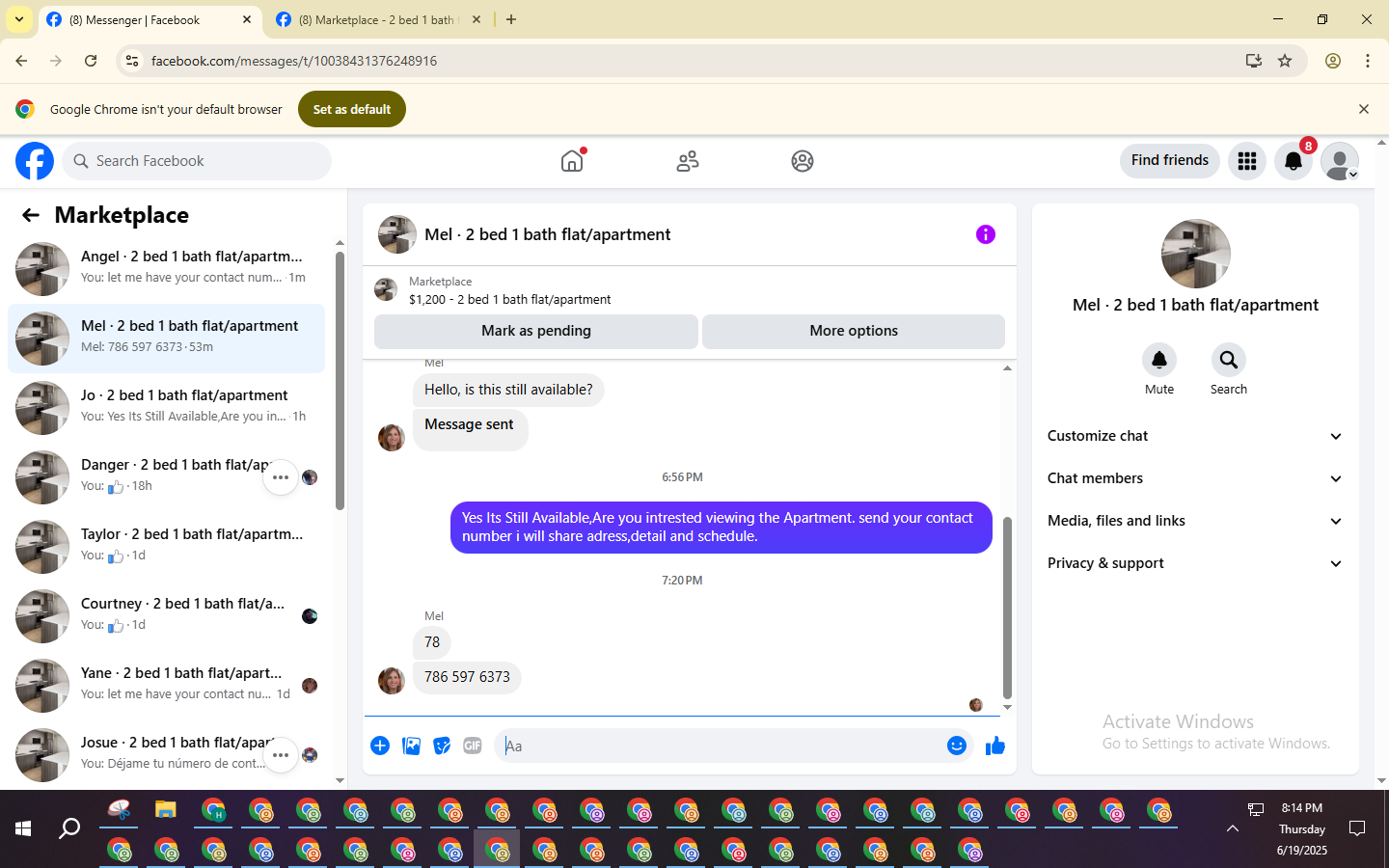Screen dimensions: 1389x868
Task: Open Yane's conversation in the list
Action: pos(166,685)
